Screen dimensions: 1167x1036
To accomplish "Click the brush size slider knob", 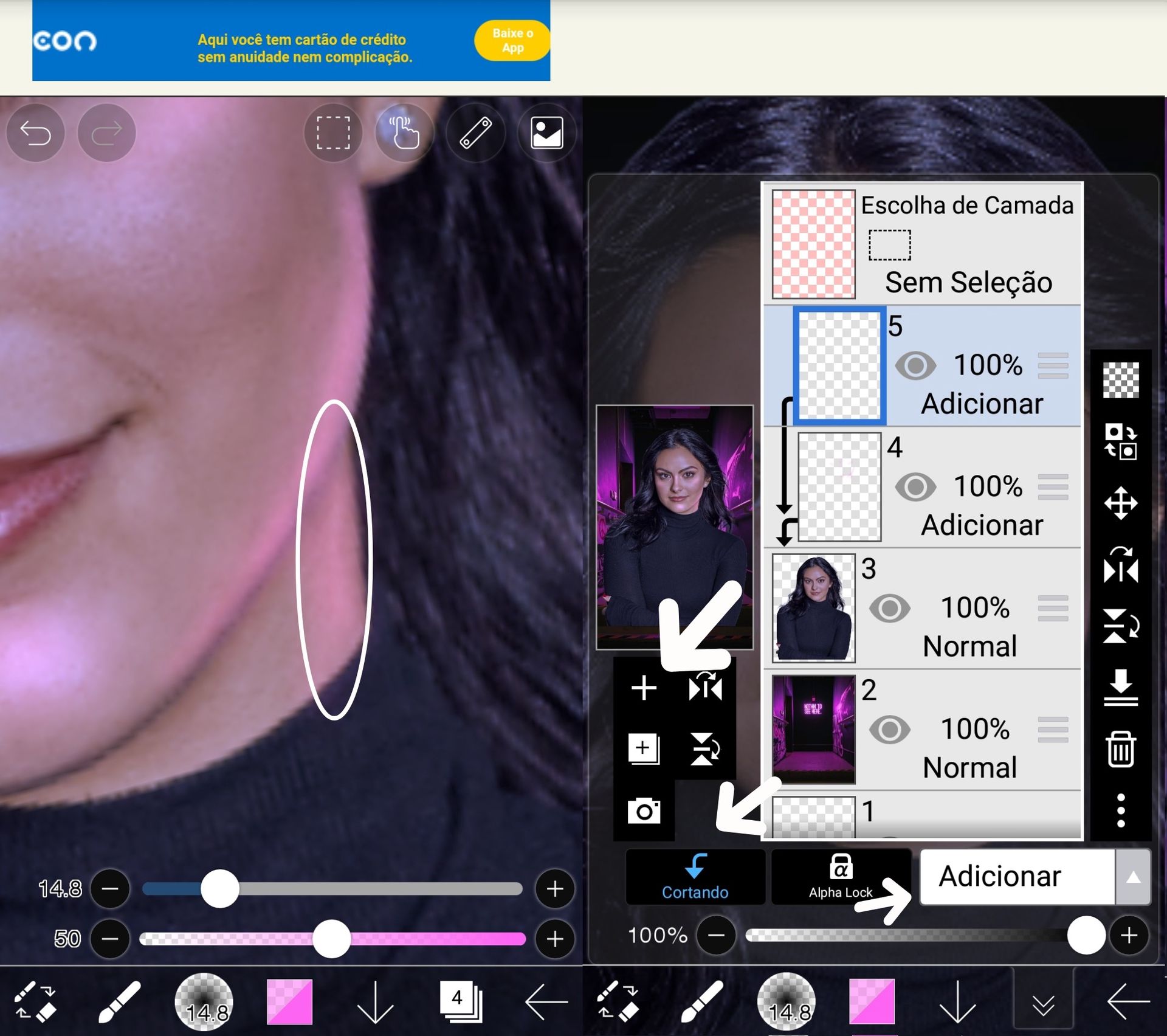I will [219, 889].
